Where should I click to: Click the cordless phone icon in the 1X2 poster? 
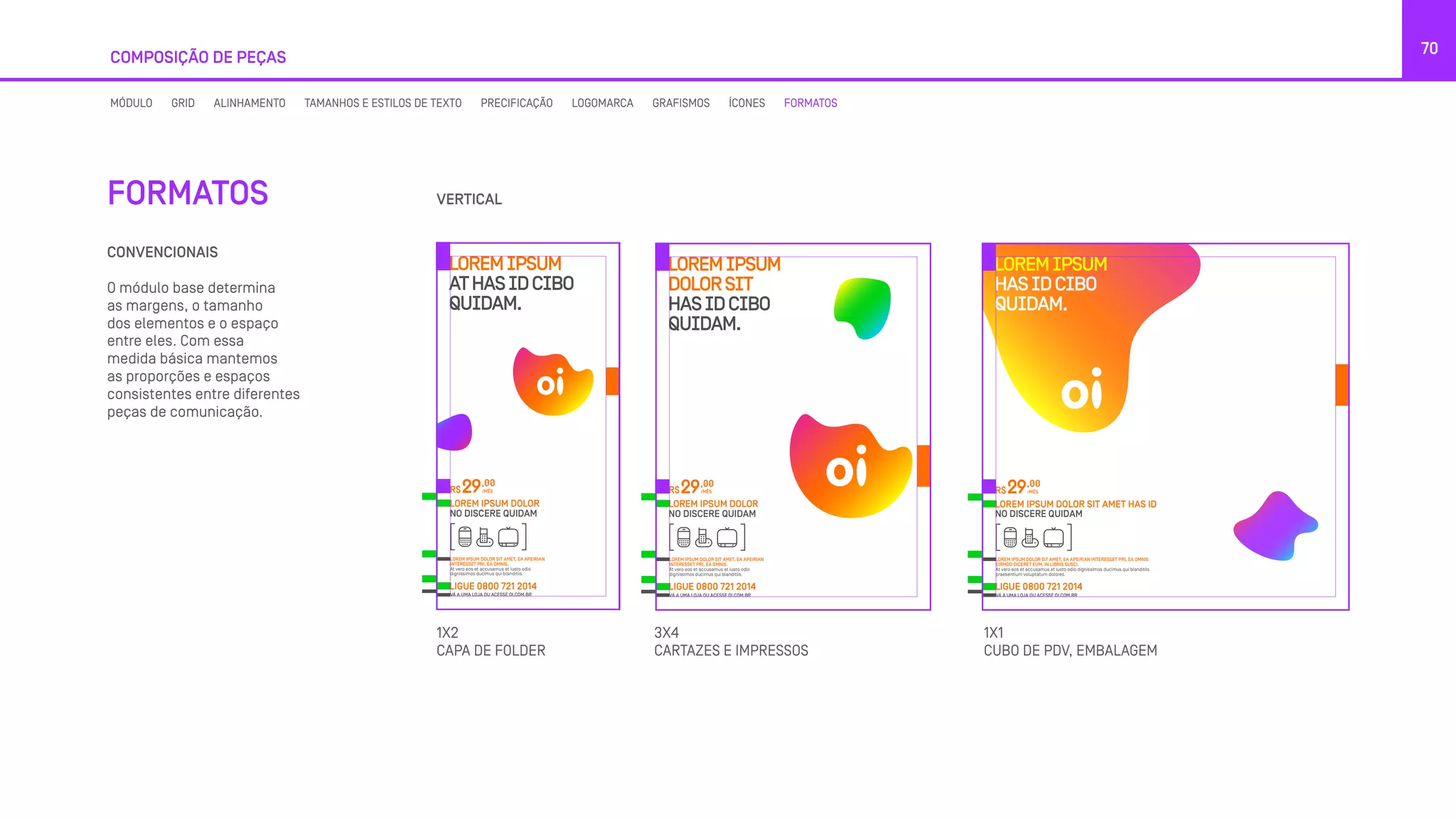pos(486,537)
